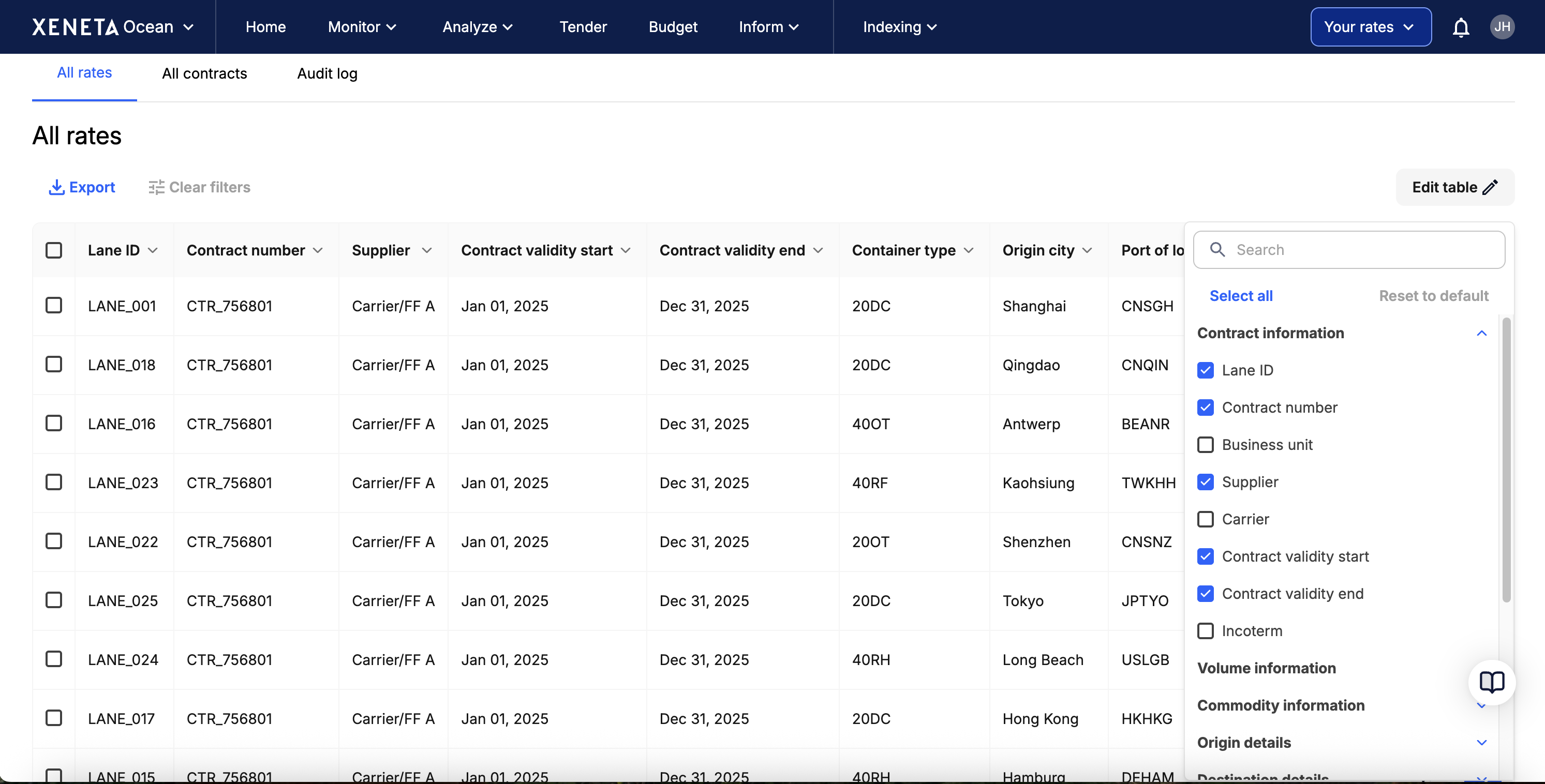This screenshot has width=1545, height=784.
Task: Click the search magnifier icon in panel
Action: point(1217,249)
